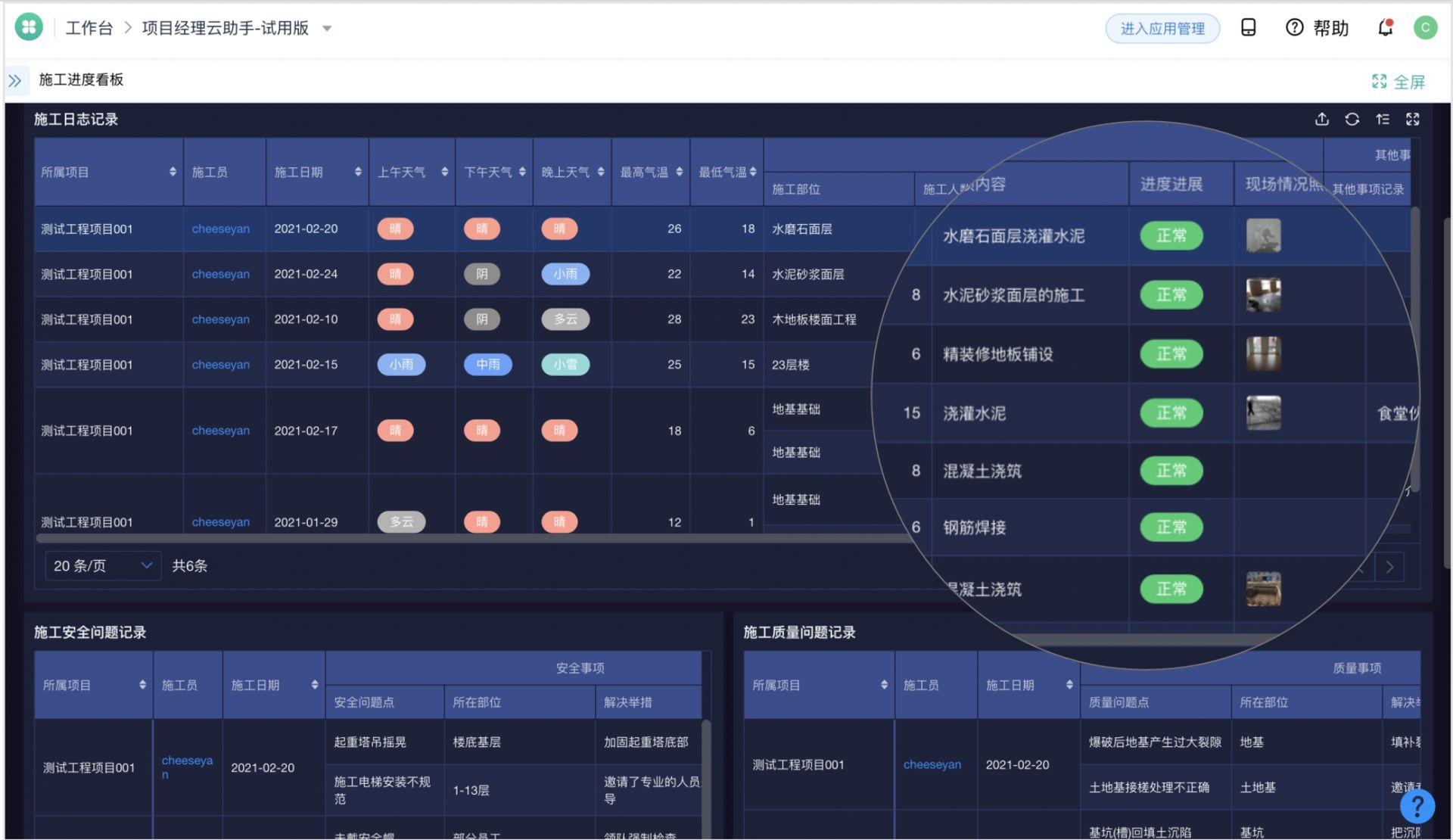Image resolution: width=1453 pixels, height=840 pixels.
Task: Open the sort settings icon in 施工日志记录 panel
Action: tap(1383, 119)
